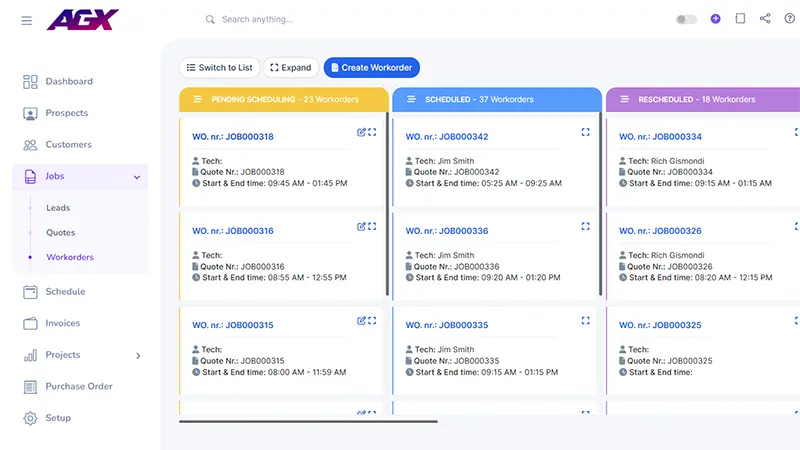
Task: Click the purple plus icon in the top bar
Action: (715, 19)
